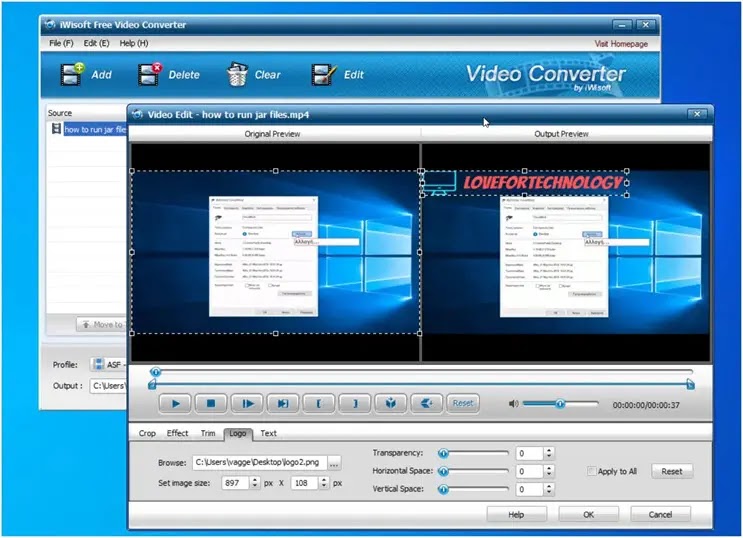The width and height of the screenshot is (743, 538).
Task: Click the Output path field in main window
Action: (x=109, y=386)
